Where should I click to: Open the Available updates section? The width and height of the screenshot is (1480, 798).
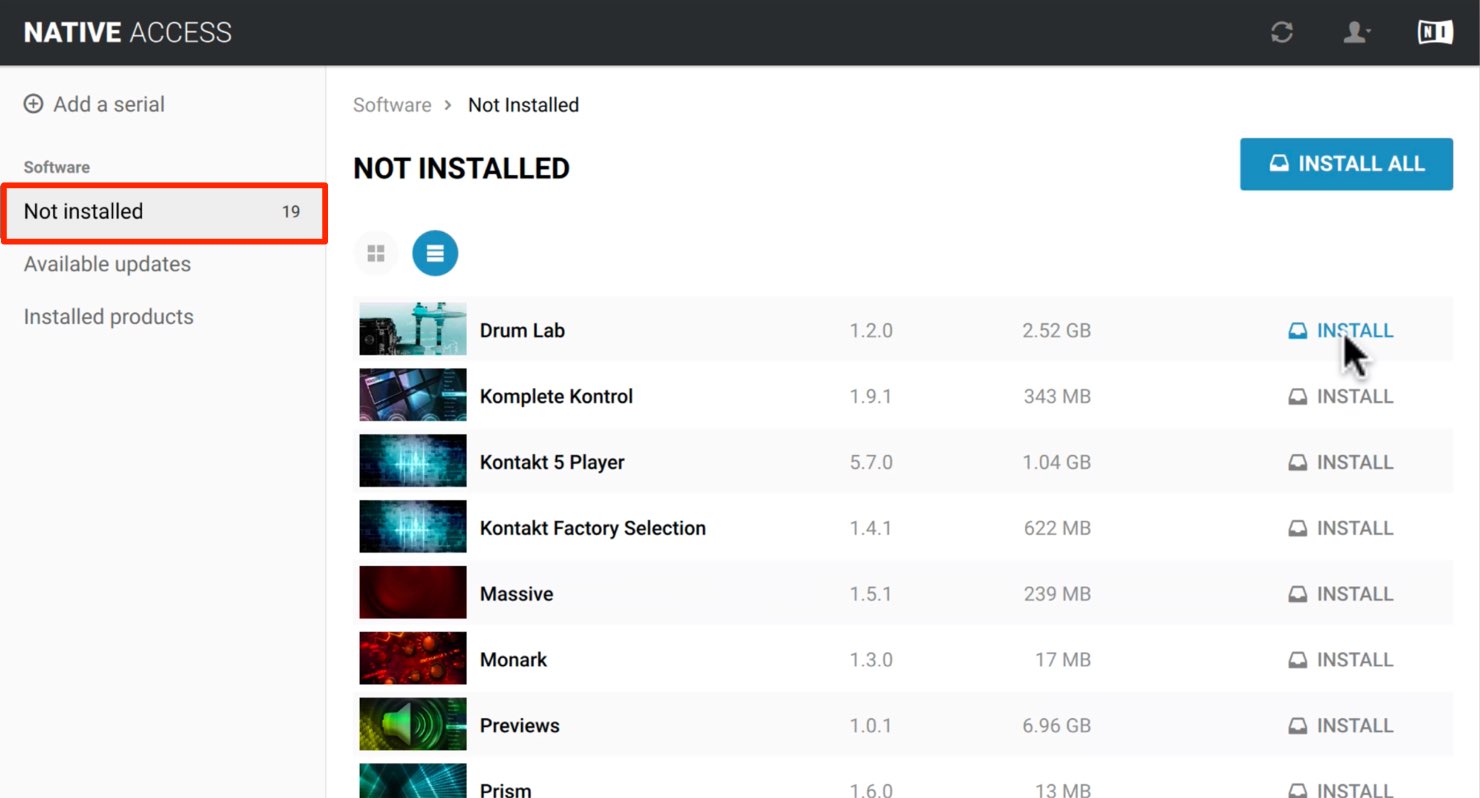coord(107,264)
